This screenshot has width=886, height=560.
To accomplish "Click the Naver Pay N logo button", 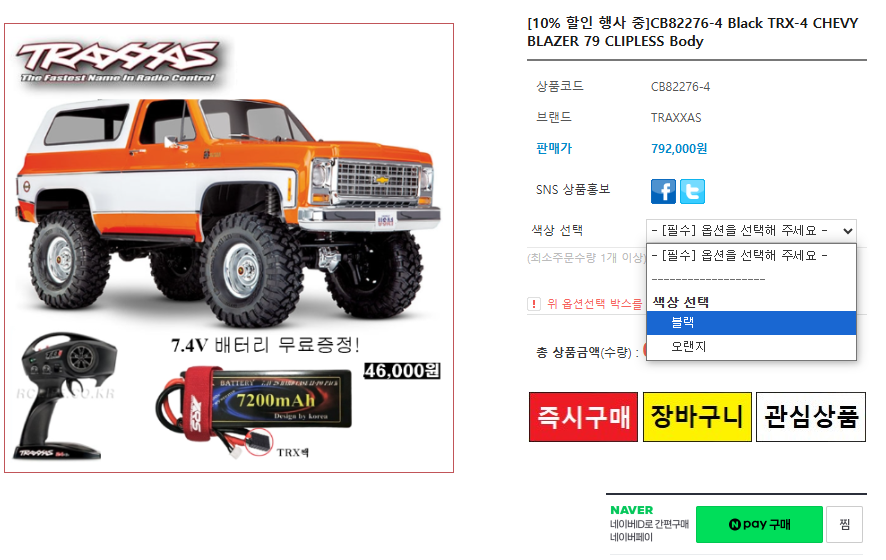I will click(759, 524).
